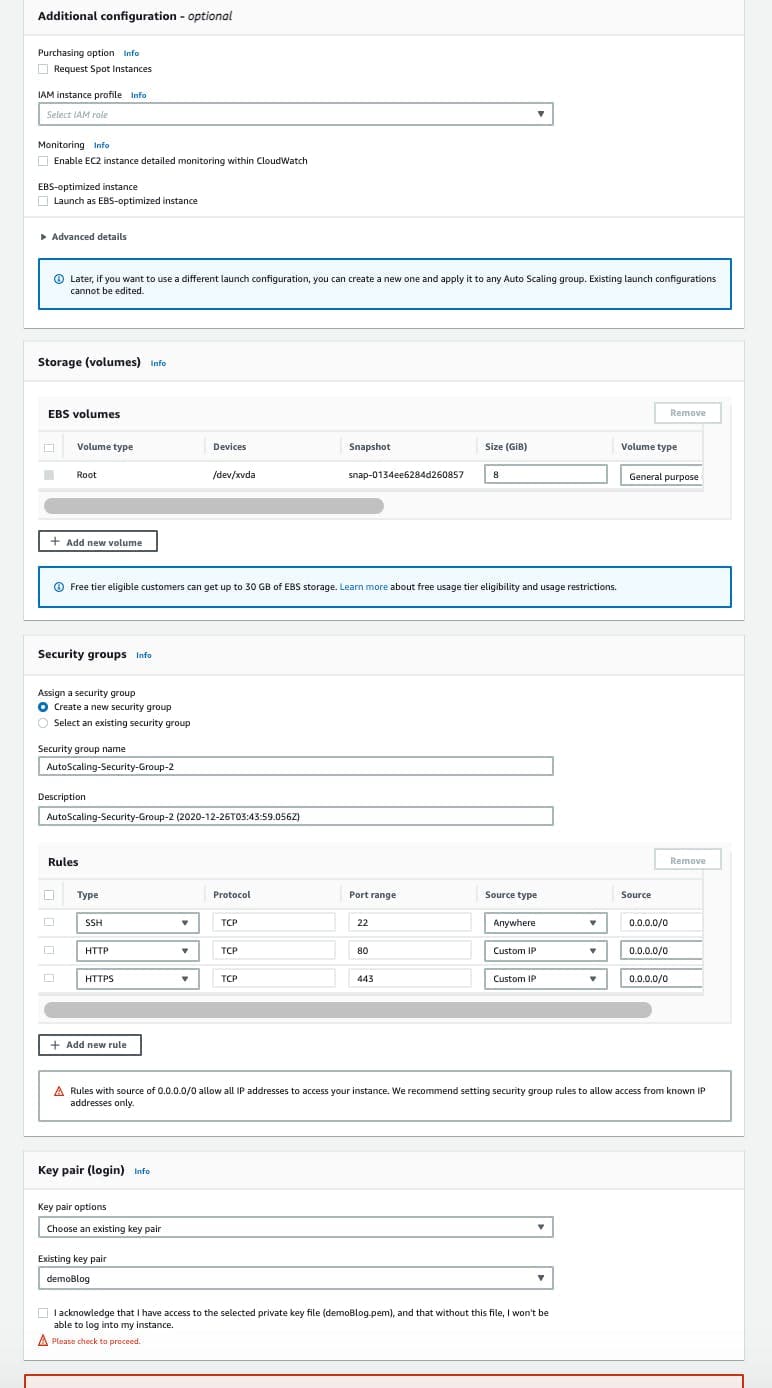The width and height of the screenshot is (772, 1388).
Task: Click the Rules table horizontal scrollbar
Action: 348,1010
